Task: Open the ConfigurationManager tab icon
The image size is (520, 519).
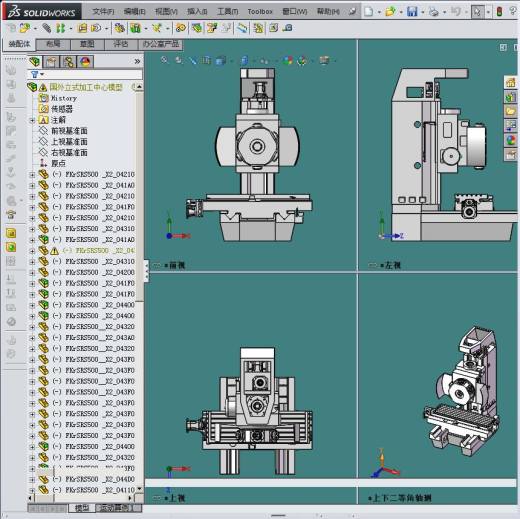Action: click(x=69, y=62)
